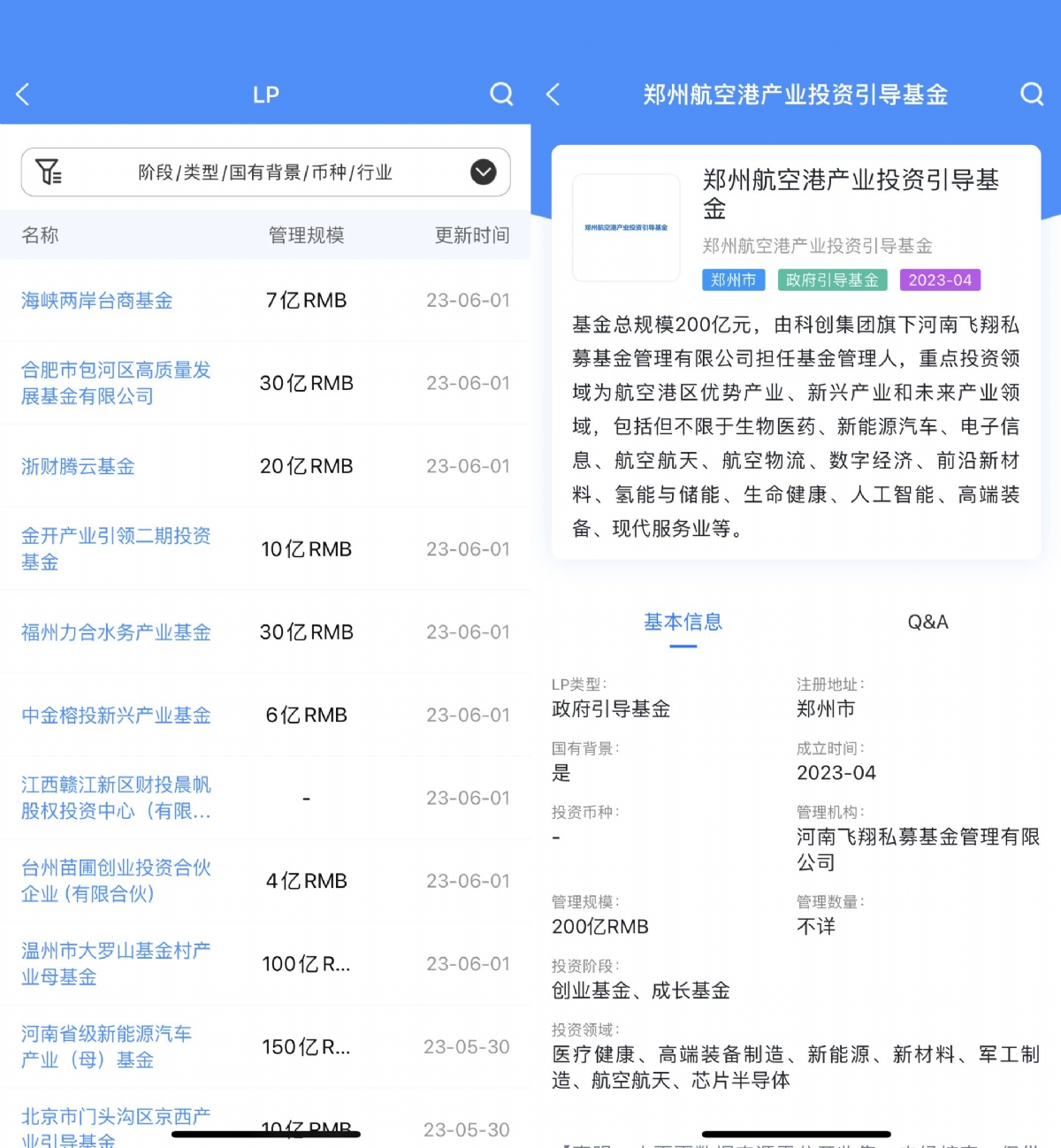1061x1148 pixels.
Task: Tap the search icon on the fund detail page
Action: click(1031, 94)
